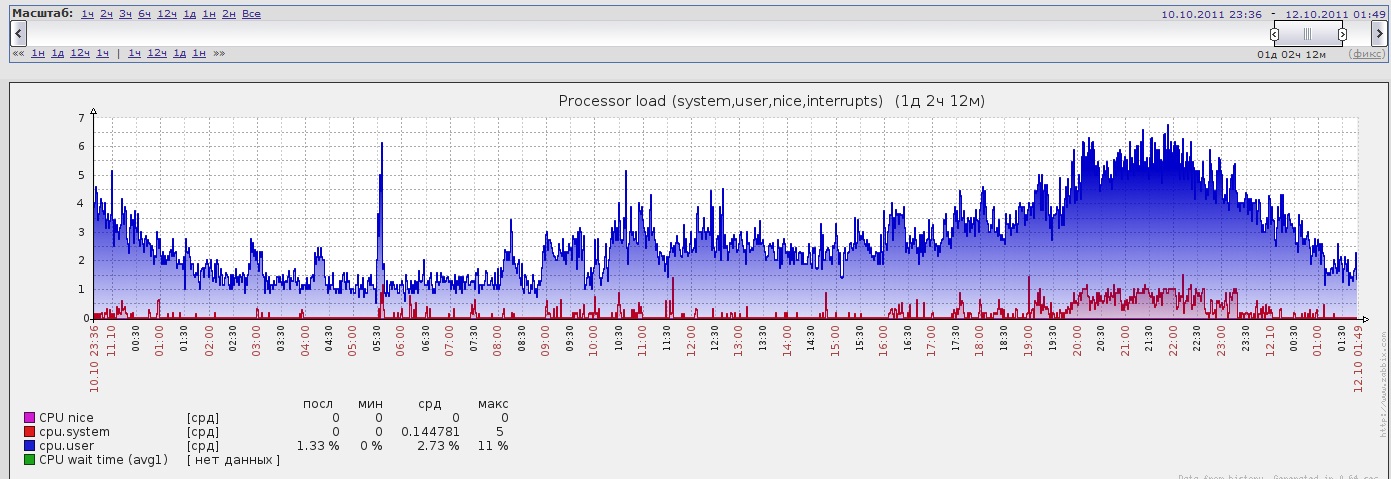Set zoom to 1д in Масштаб row
This screenshot has height=479, width=1391.
pyautogui.click(x=190, y=14)
